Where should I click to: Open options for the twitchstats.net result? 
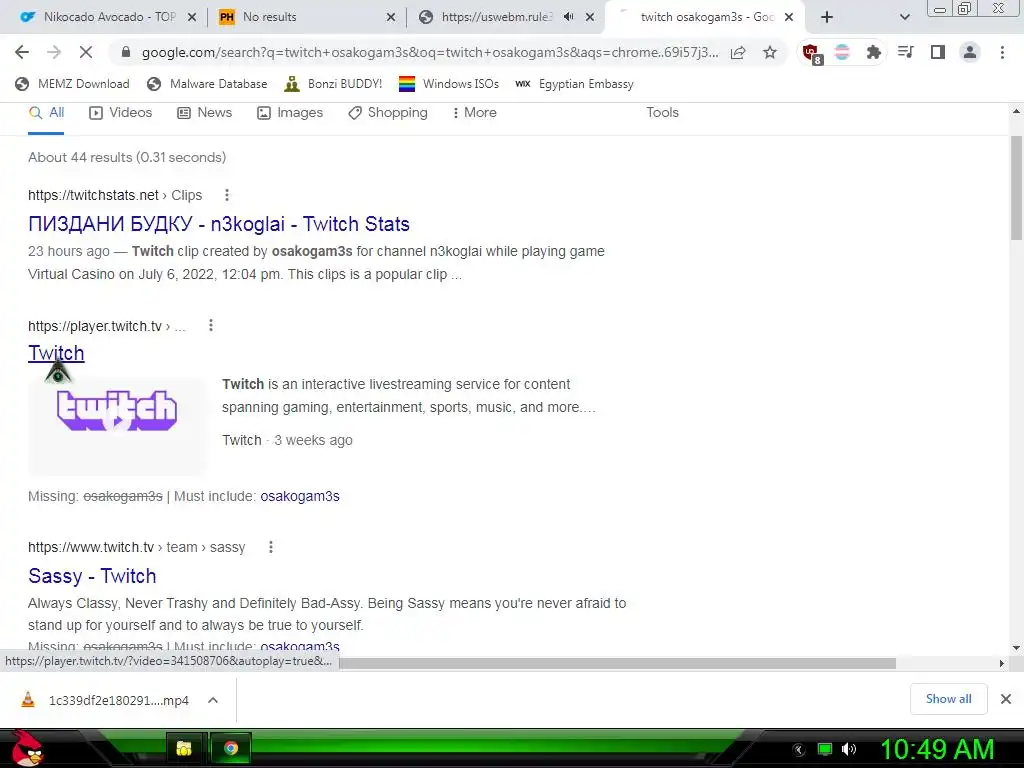click(227, 195)
